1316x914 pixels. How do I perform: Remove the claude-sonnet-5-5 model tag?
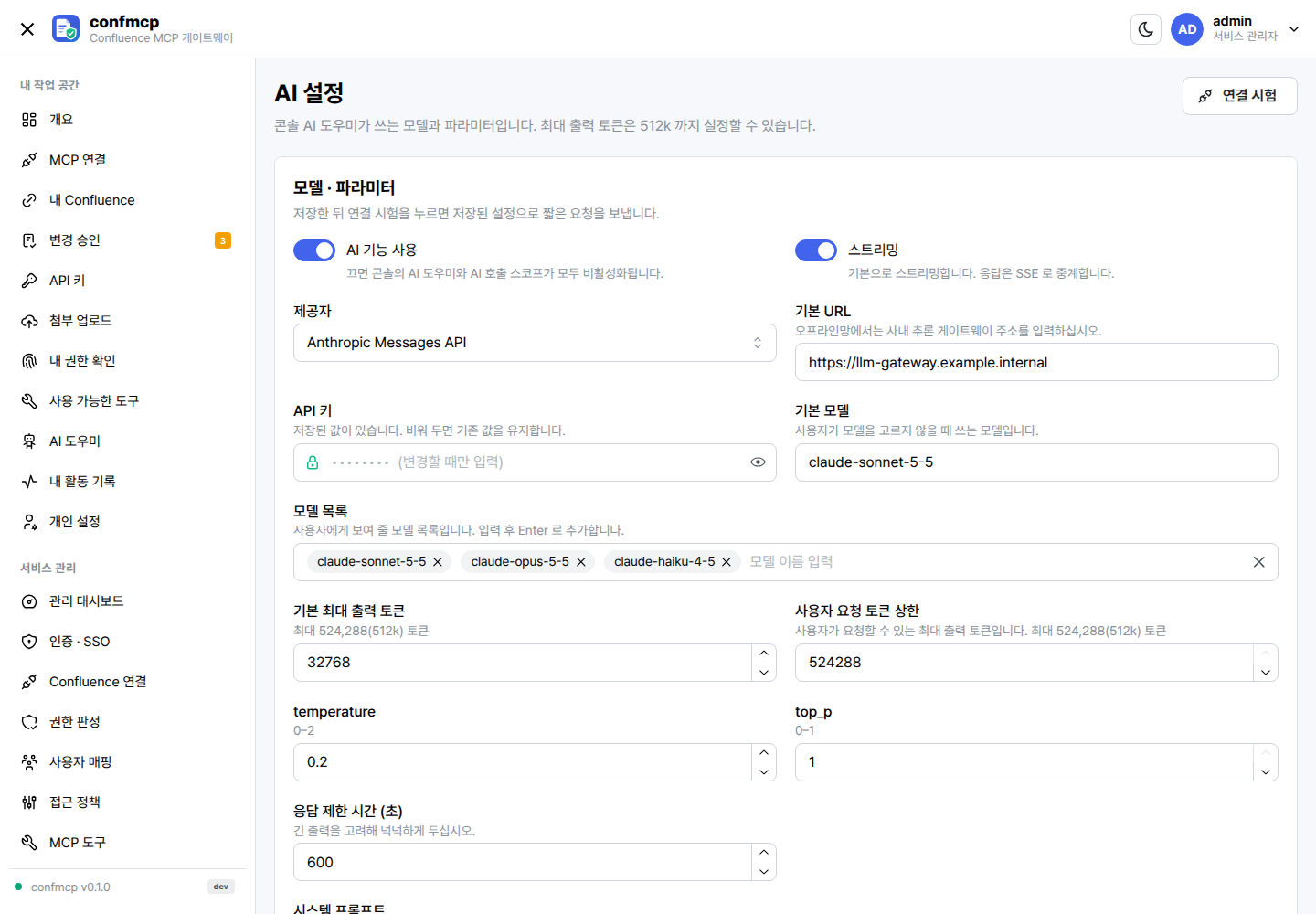tap(438, 562)
